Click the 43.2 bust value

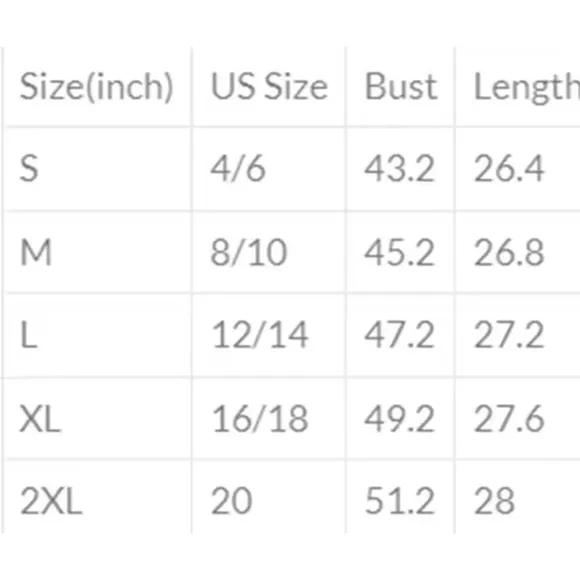pos(399,169)
